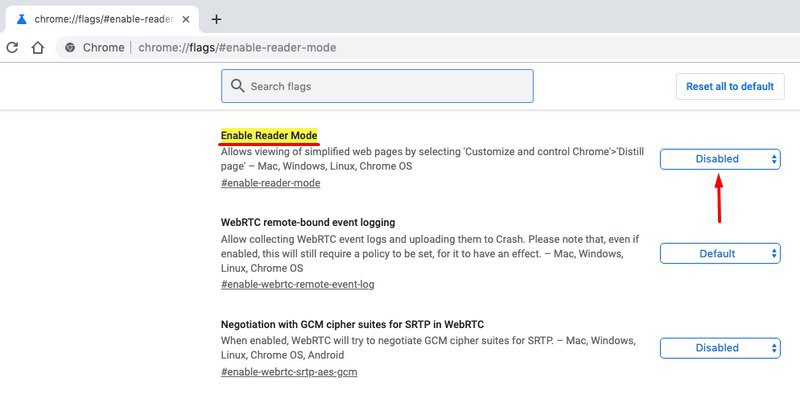This screenshot has width=800, height=408.
Task: Close the chrome://flags tab
Action: point(186,19)
